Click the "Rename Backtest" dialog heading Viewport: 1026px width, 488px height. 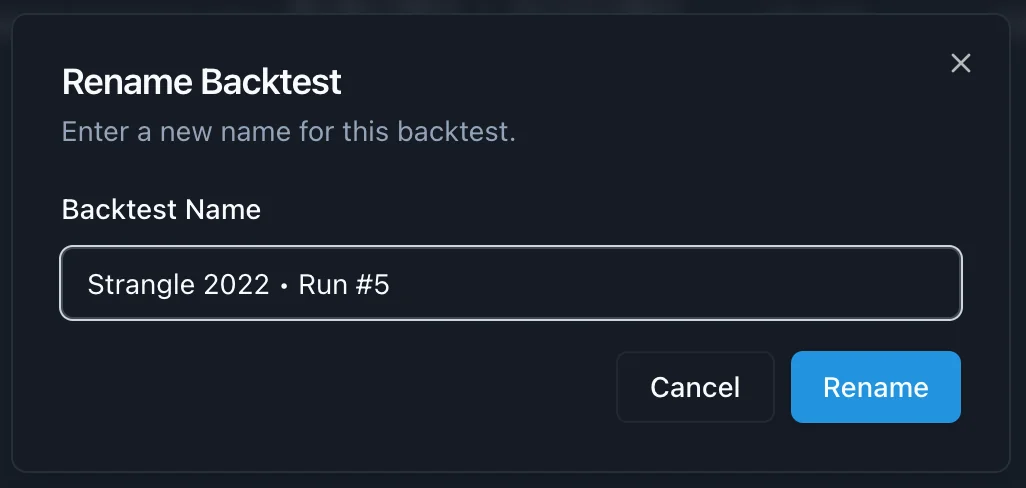coord(201,82)
